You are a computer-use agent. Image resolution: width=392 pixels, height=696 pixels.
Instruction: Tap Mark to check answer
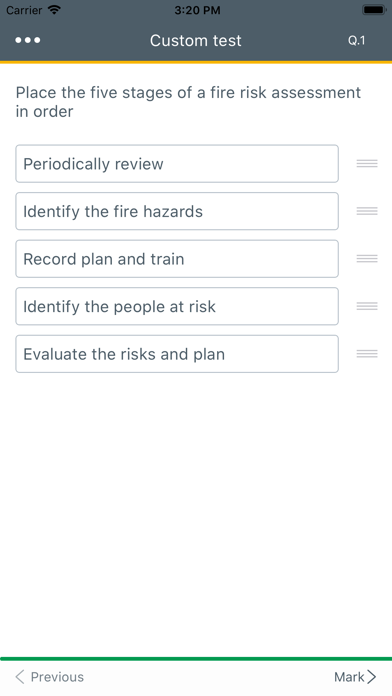(355, 677)
